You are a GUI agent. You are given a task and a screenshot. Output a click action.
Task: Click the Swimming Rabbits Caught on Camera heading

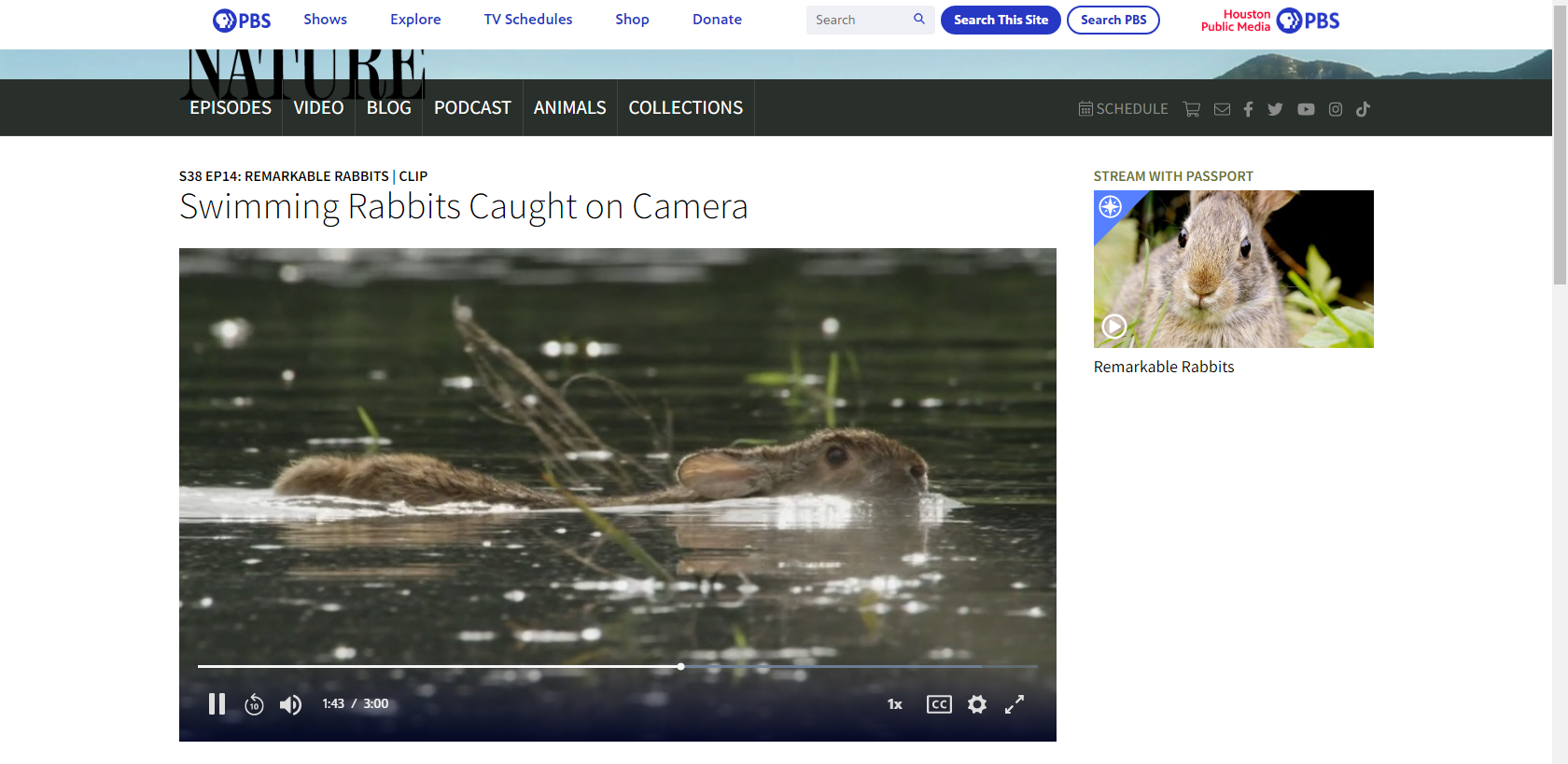(464, 207)
